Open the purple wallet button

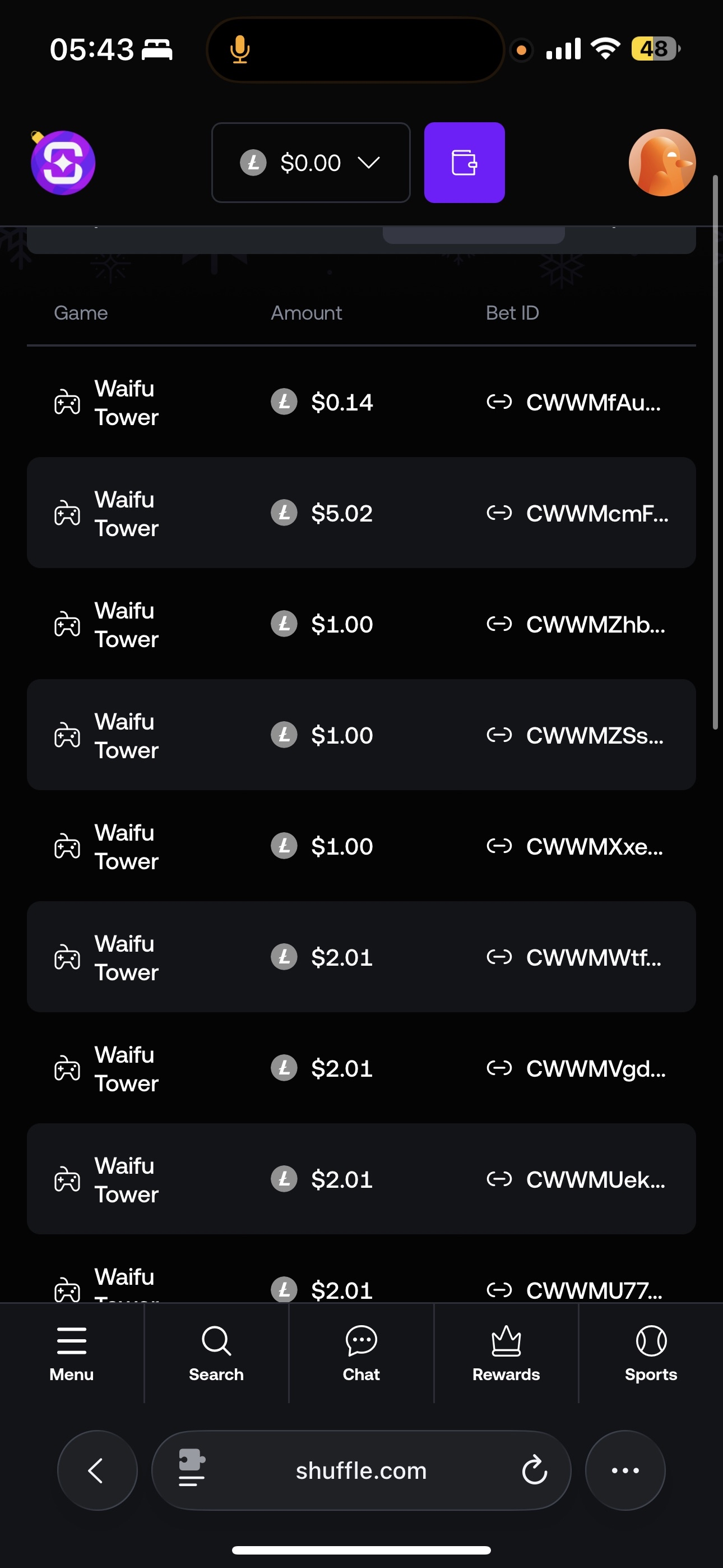point(464,163)
